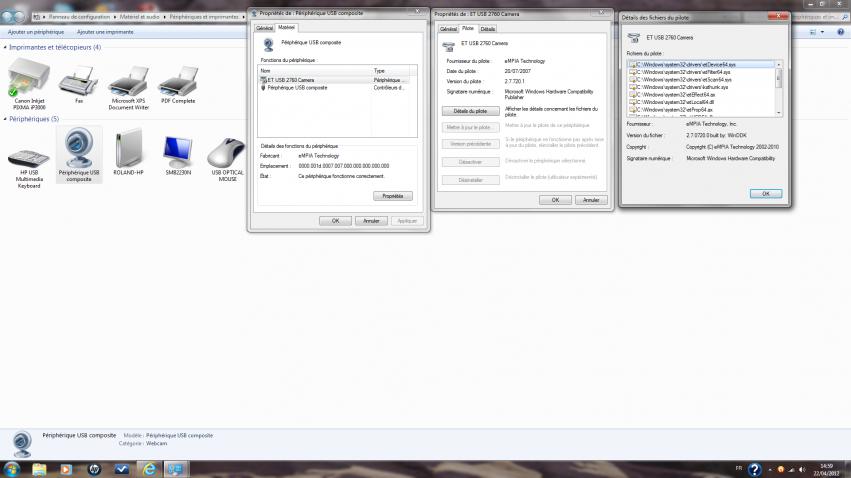Click the driver file list scroll-down arrow

pos(779,113)
